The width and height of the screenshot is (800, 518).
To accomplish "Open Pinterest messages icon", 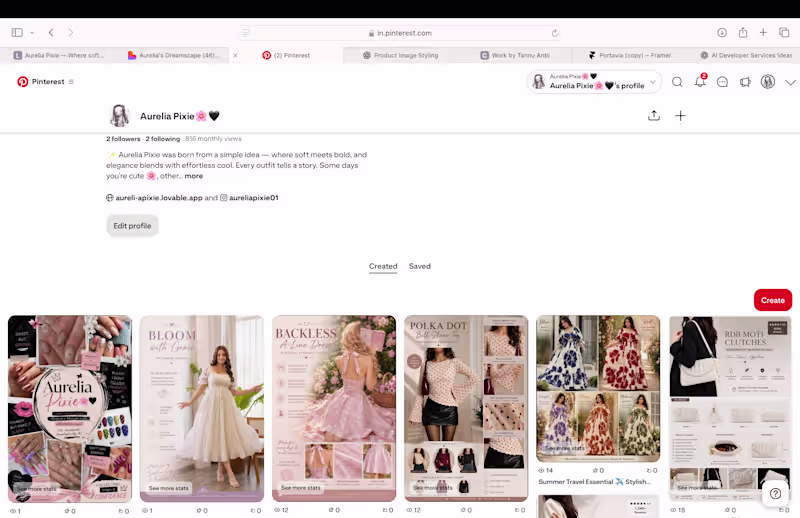I will 722,82.
